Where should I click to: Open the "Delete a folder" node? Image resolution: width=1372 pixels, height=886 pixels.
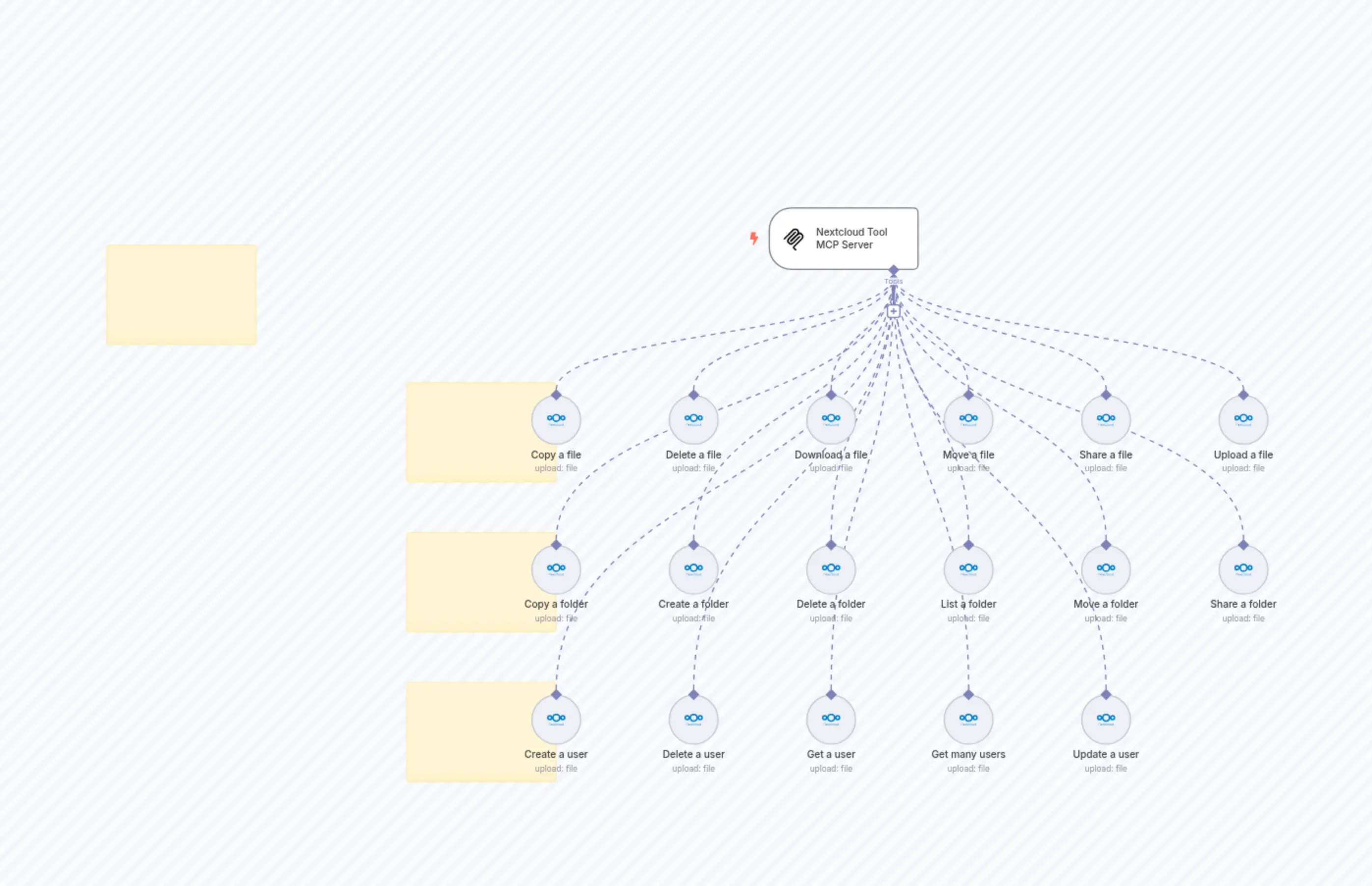click(830, 569)
